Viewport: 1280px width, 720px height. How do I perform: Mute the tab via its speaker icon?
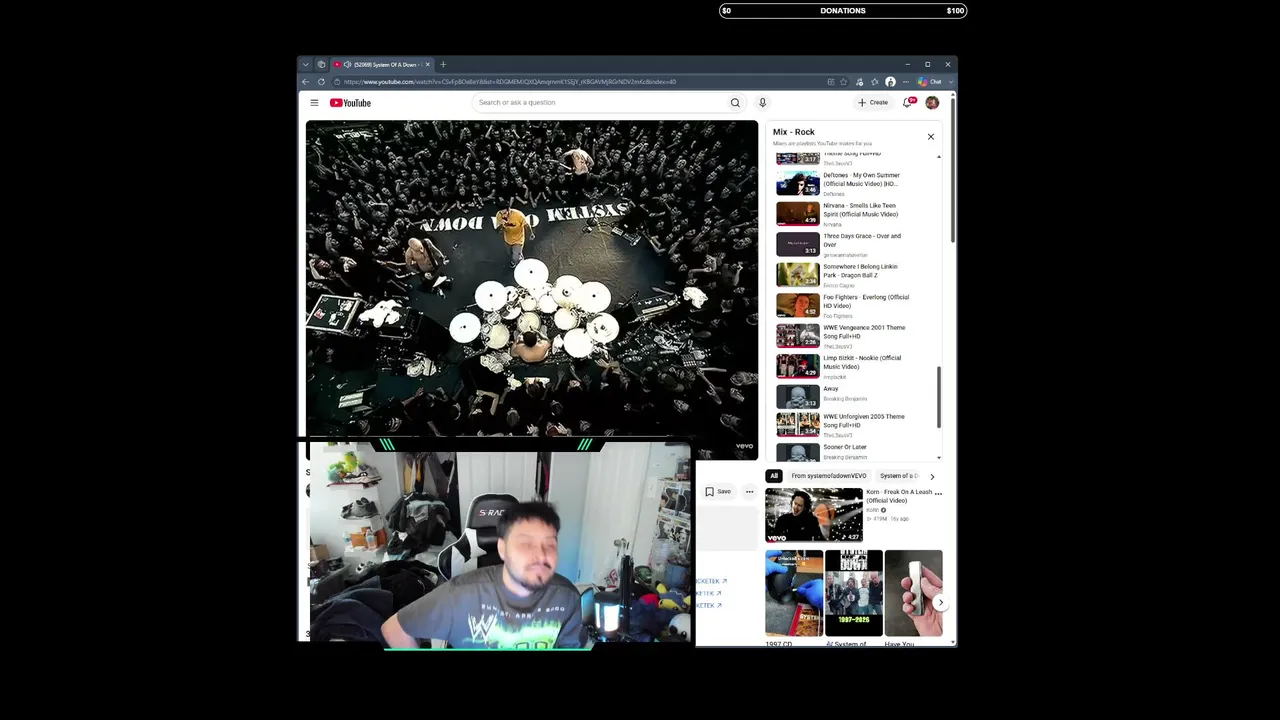347,65
